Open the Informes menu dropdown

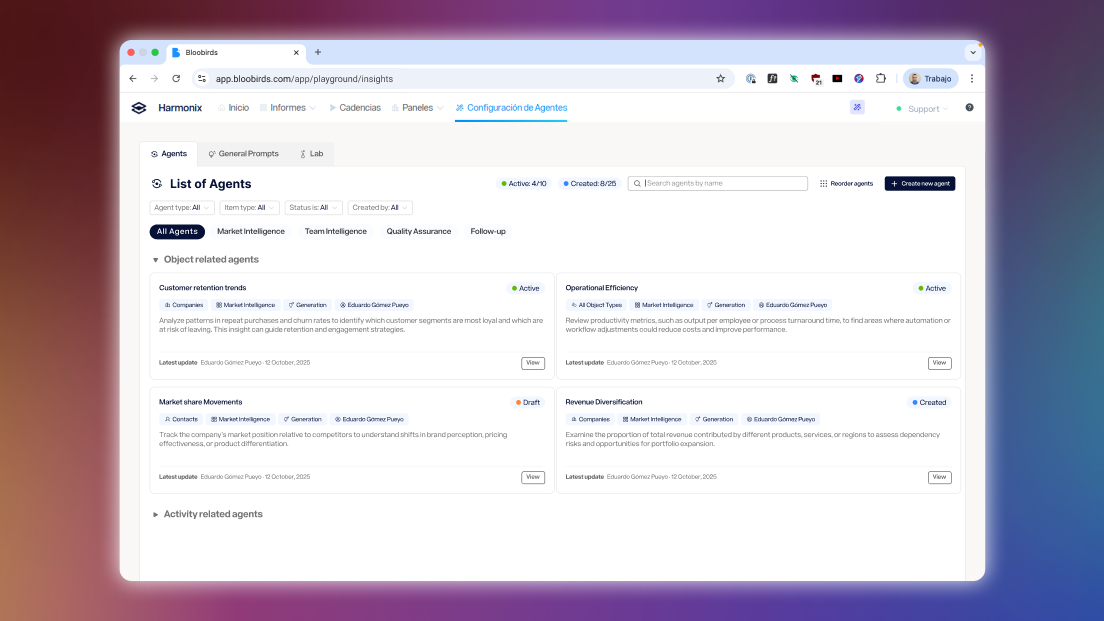tap(288, 108)
